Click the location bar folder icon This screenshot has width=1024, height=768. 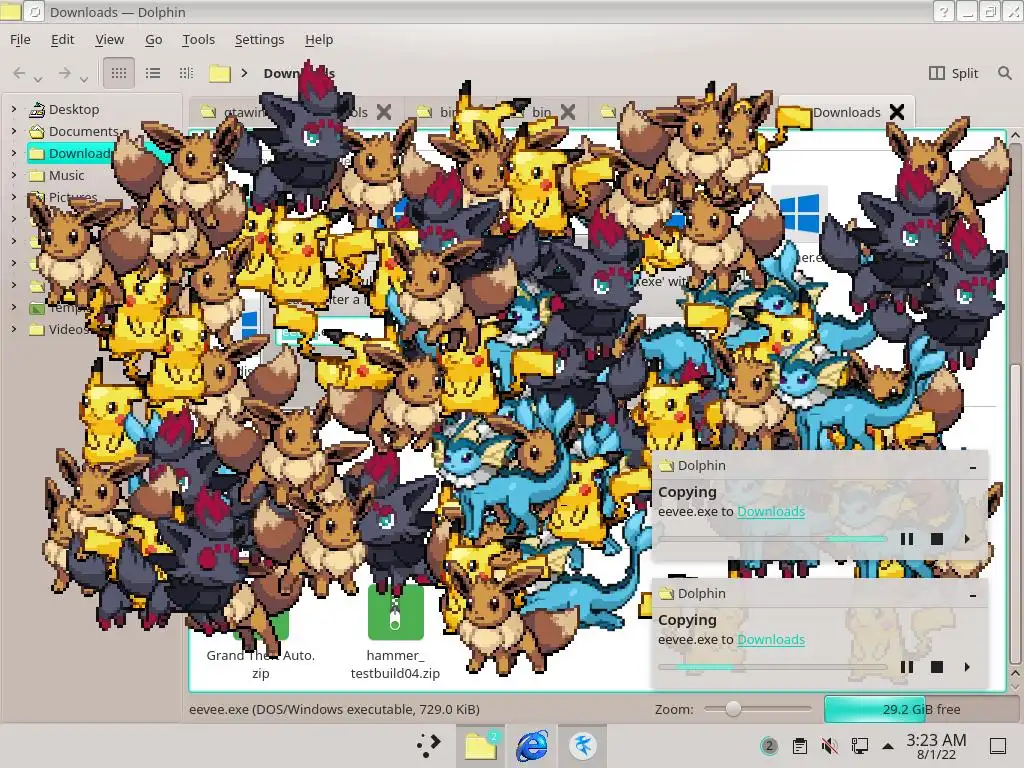pos(220,73)
